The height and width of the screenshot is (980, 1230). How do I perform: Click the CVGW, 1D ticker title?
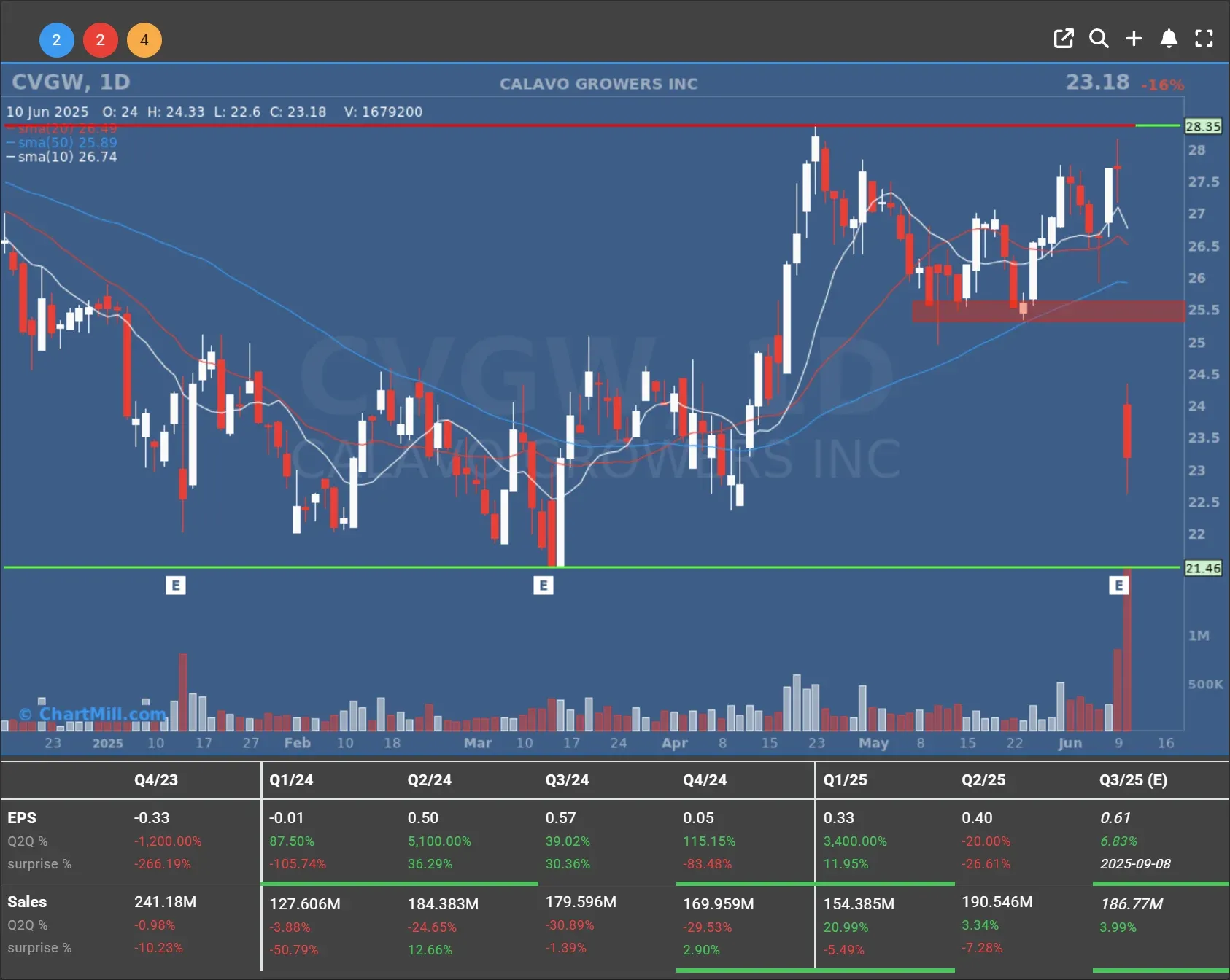[x=71, y=82]
